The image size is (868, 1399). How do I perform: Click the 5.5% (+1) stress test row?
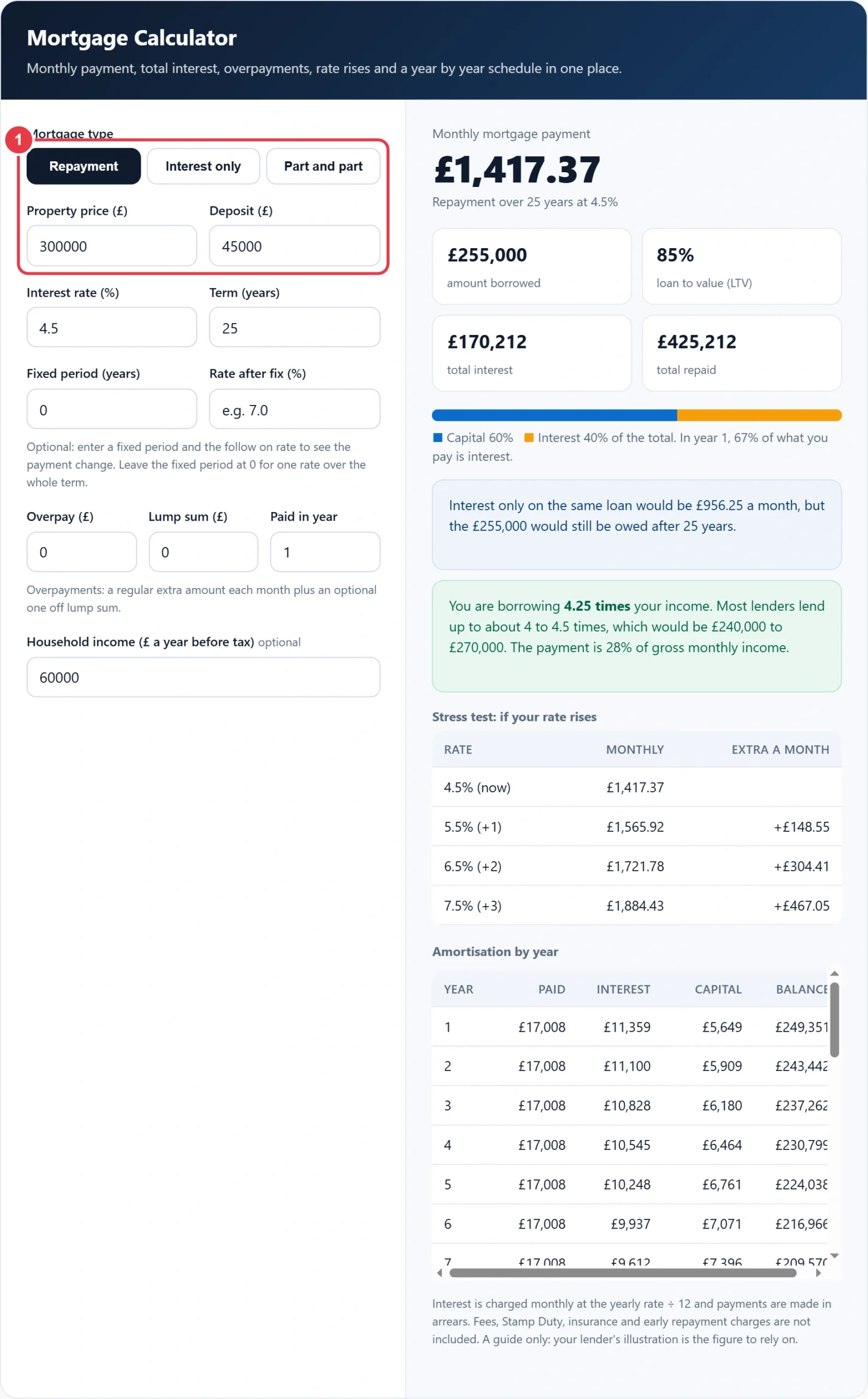coord(636,827)
